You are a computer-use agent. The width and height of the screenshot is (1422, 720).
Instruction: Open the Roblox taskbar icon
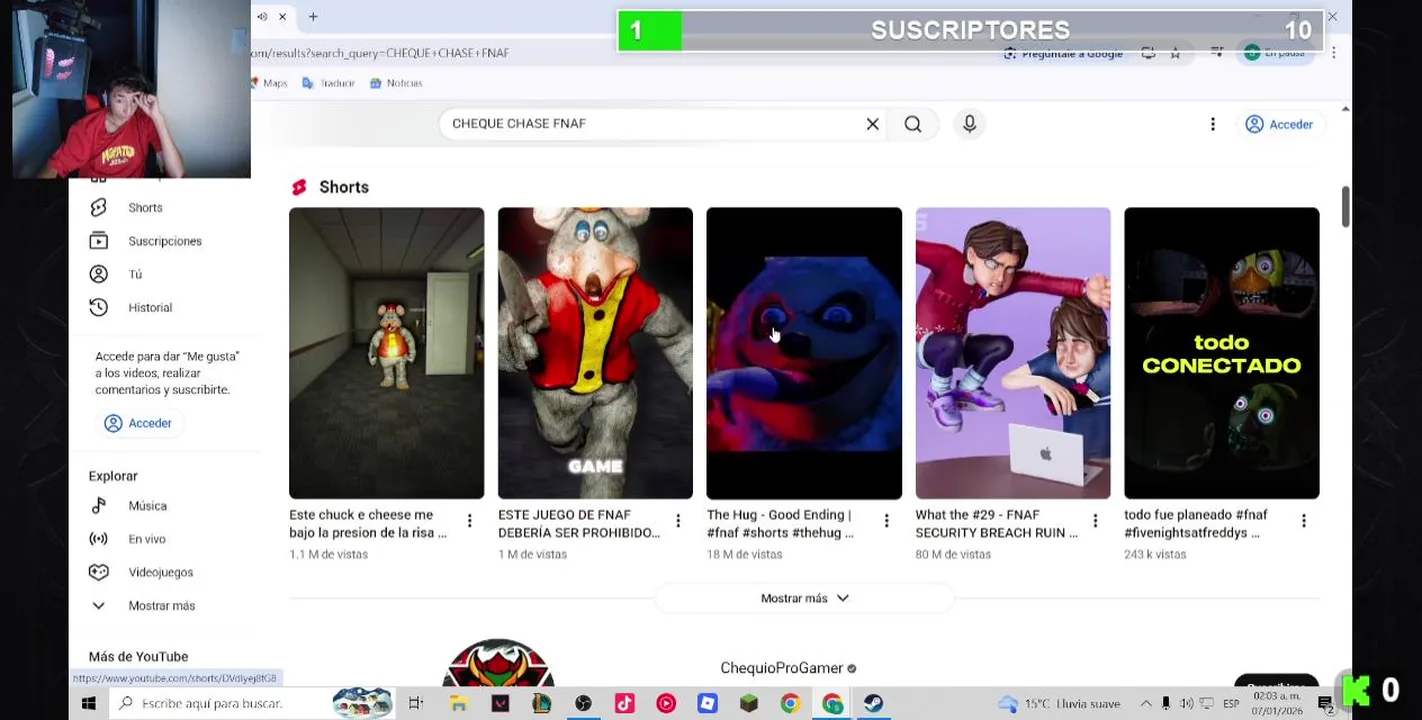point(707,704)
